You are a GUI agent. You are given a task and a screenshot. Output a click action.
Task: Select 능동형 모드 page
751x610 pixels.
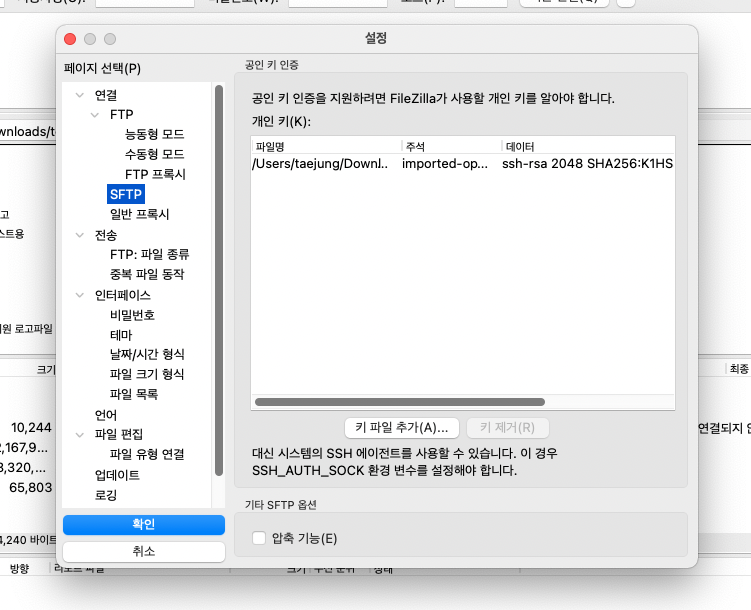(x=155, y=135)
